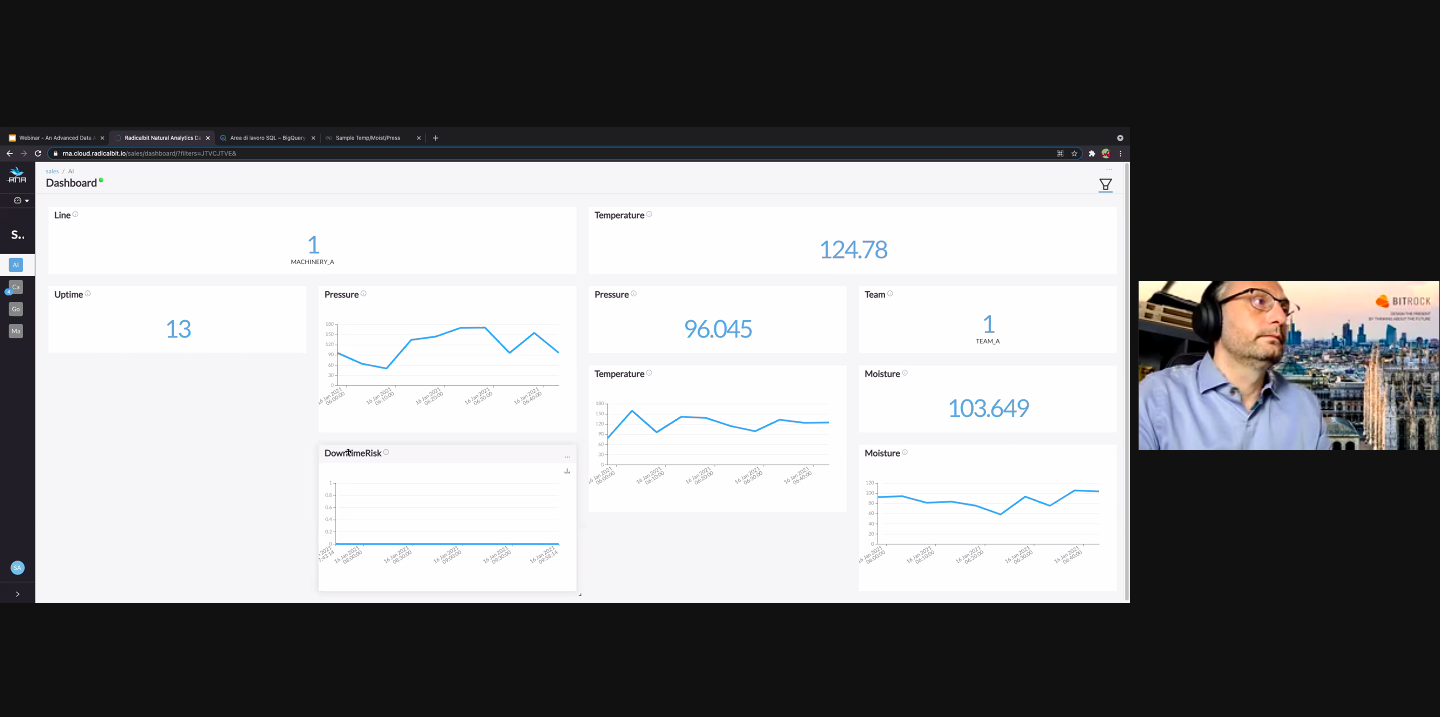Image resolution: width=1440 pixels, height=717 pixels.
Task: Select the Ca sidebar item
Action: pos(16,287)
